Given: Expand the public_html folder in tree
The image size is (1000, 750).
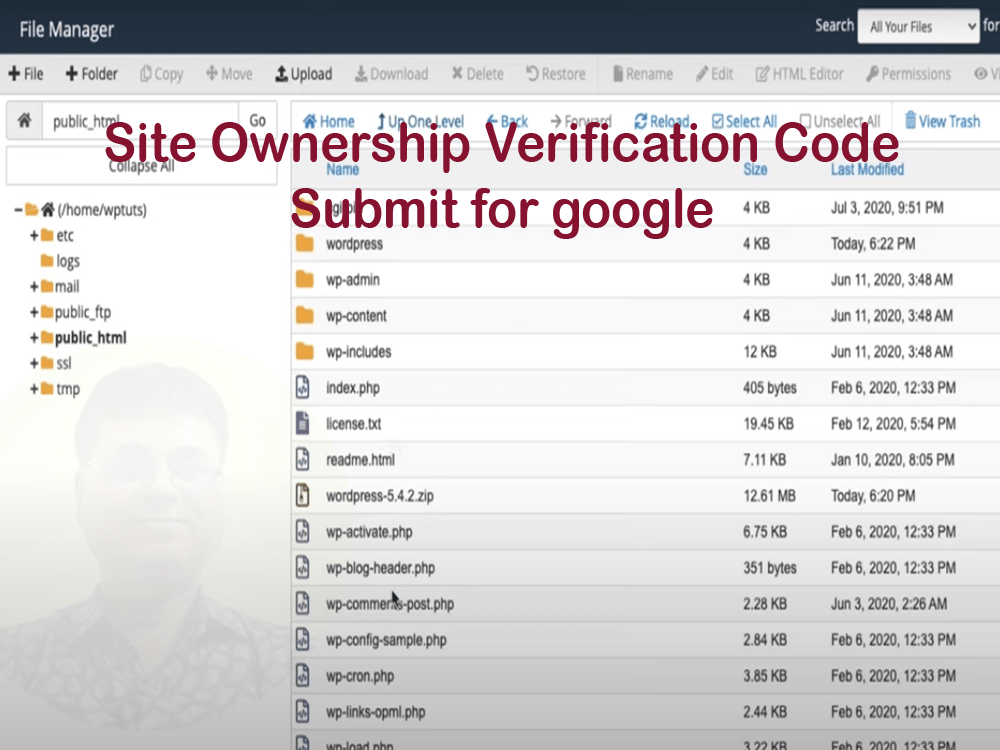Looking at the screenshot, I should pos(34,337).
